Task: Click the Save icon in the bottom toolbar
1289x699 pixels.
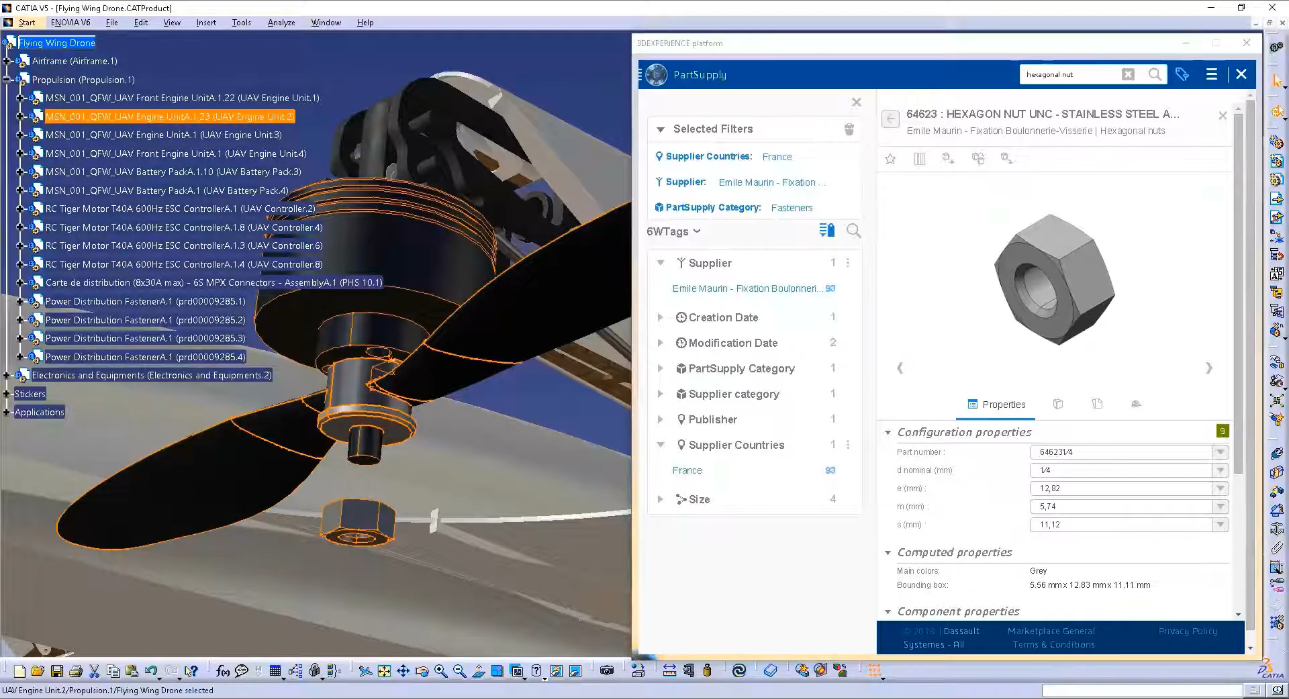Action: click(56, 671)
